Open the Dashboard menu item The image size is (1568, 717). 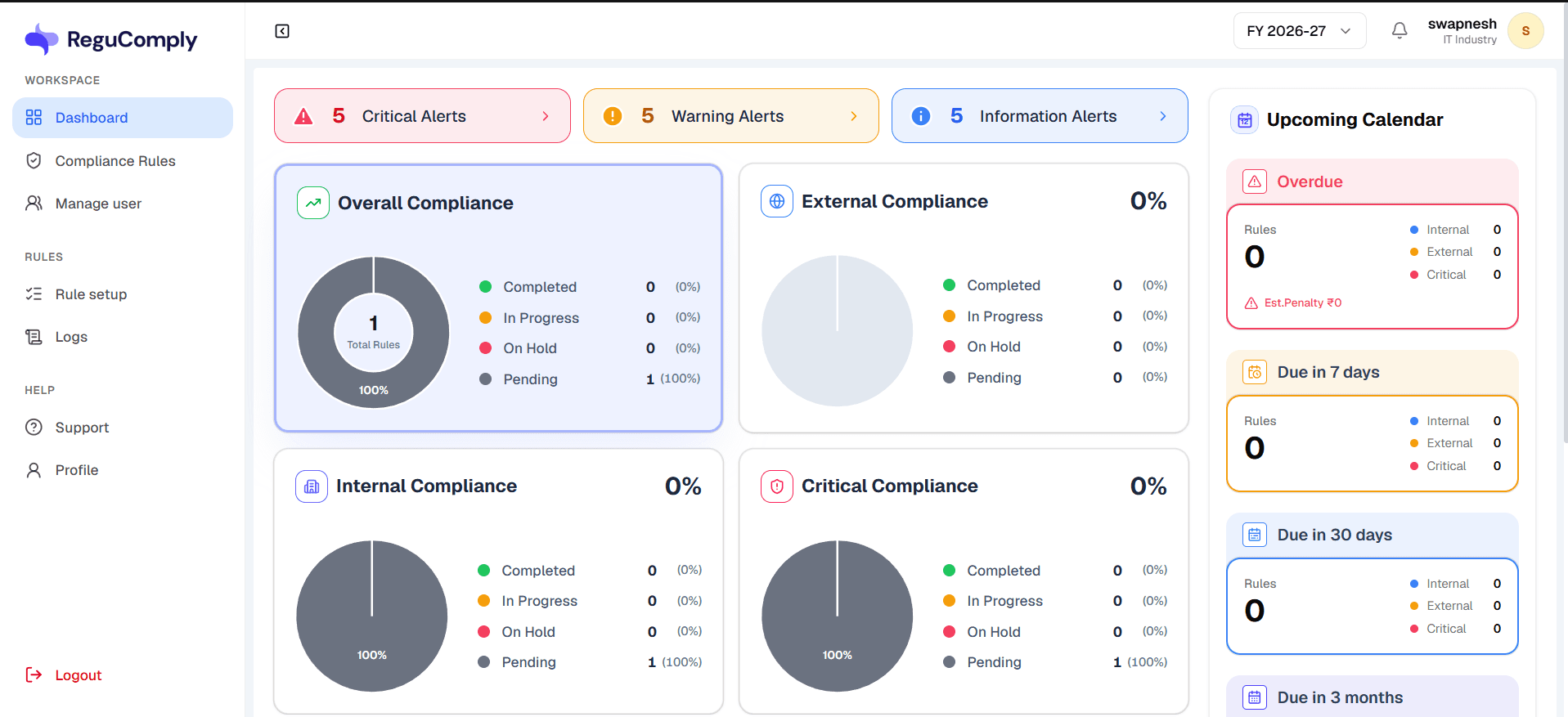pyautogui.click(x=123, y=118)
